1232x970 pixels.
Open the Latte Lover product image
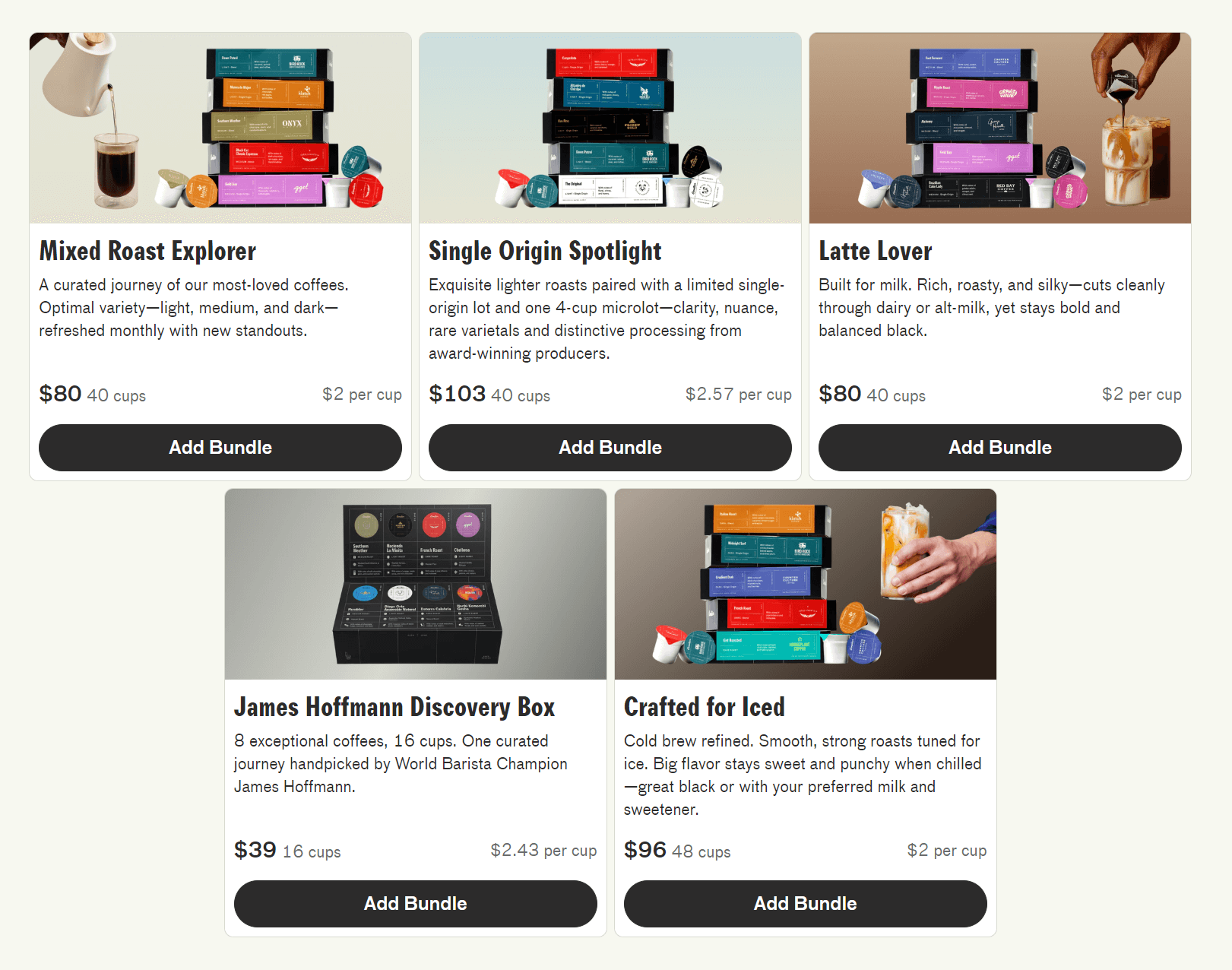click(x=1000, y=128)
